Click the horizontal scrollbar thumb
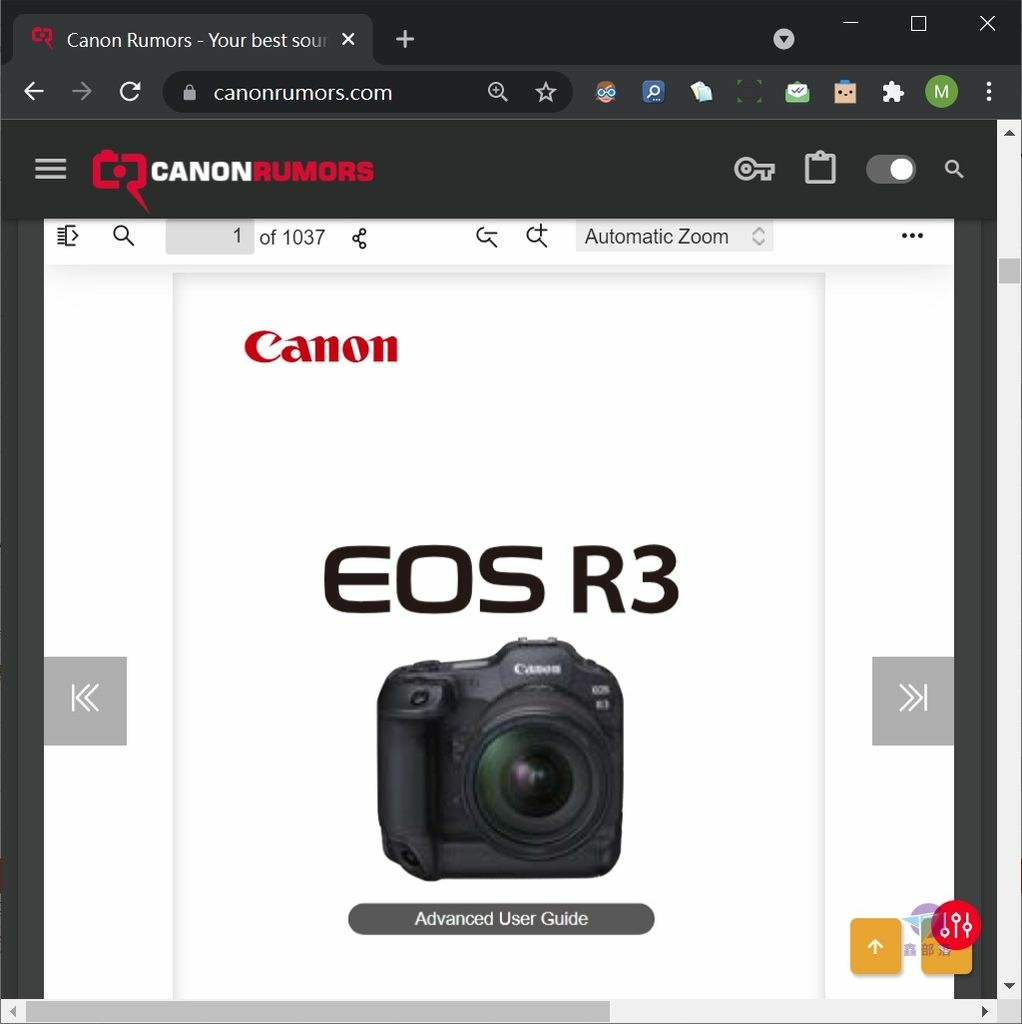This screenshot has height=1024, width=1022. click(318, 1012)
